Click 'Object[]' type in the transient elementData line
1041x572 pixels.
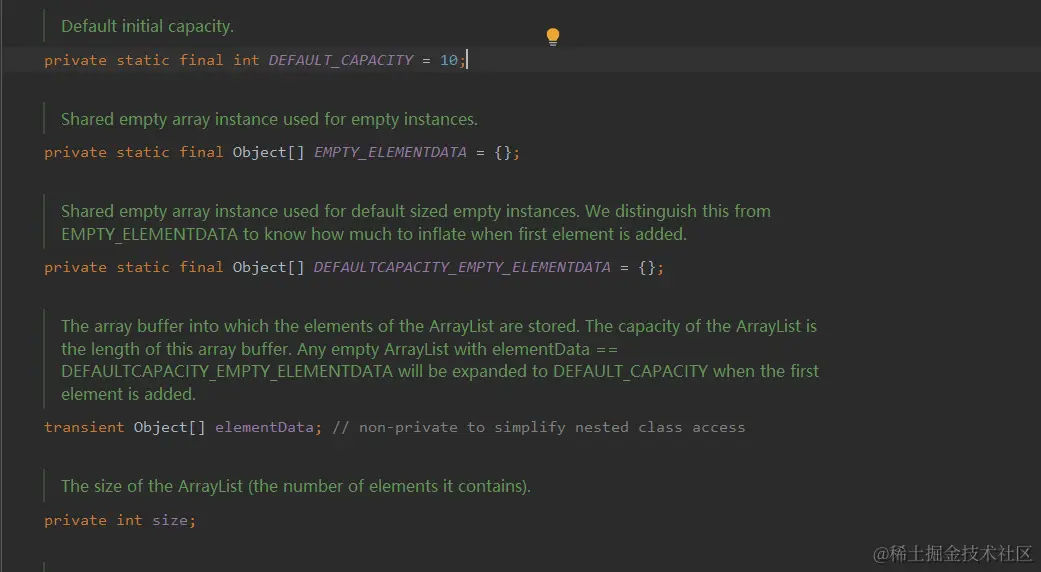coord(169,427)
